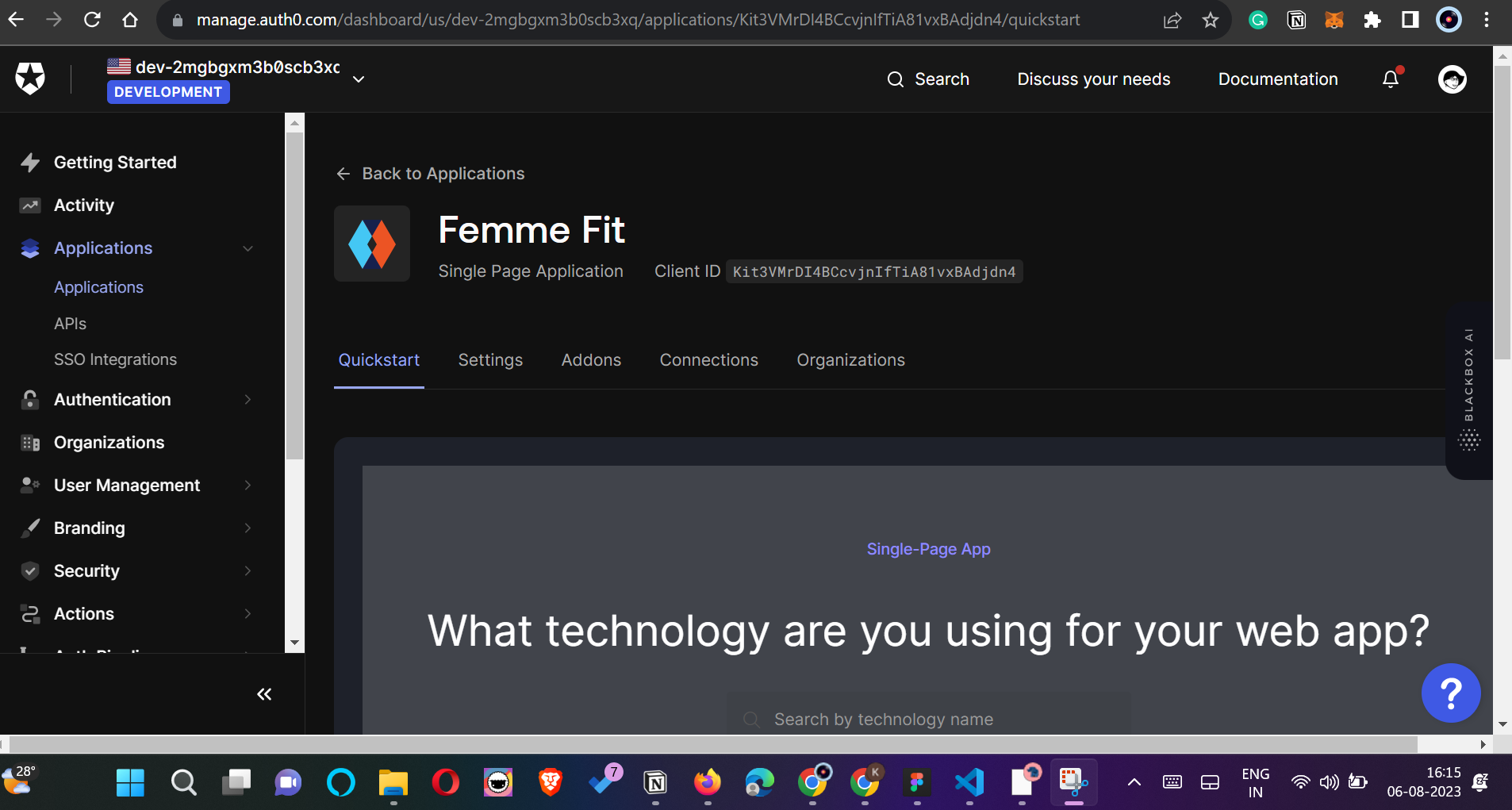Click the Single-Page App link

click(928, 549)
